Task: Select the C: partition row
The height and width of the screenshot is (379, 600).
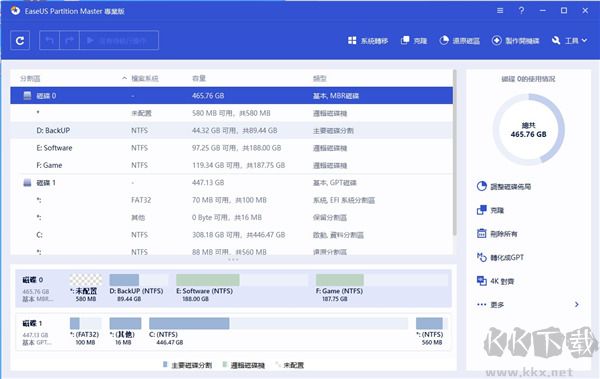Action: 231,235
